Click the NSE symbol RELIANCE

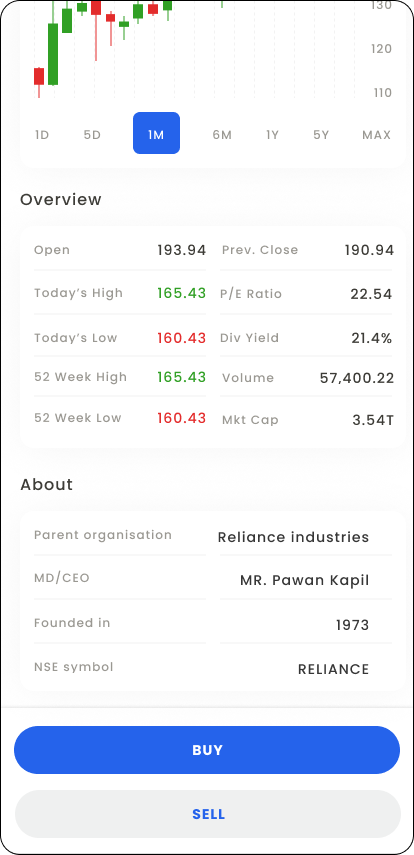point(333,669)
